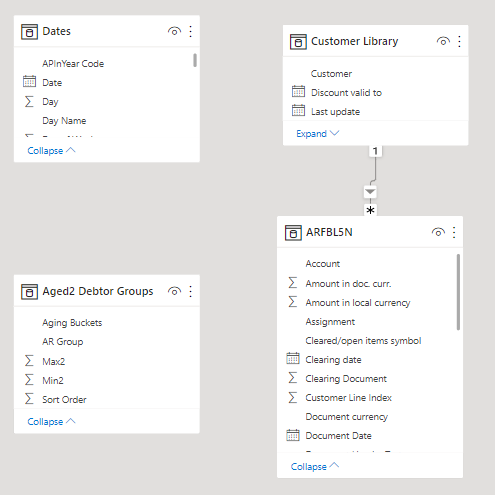
Task: Select relationship filter direction arrow
Action: 370,192
